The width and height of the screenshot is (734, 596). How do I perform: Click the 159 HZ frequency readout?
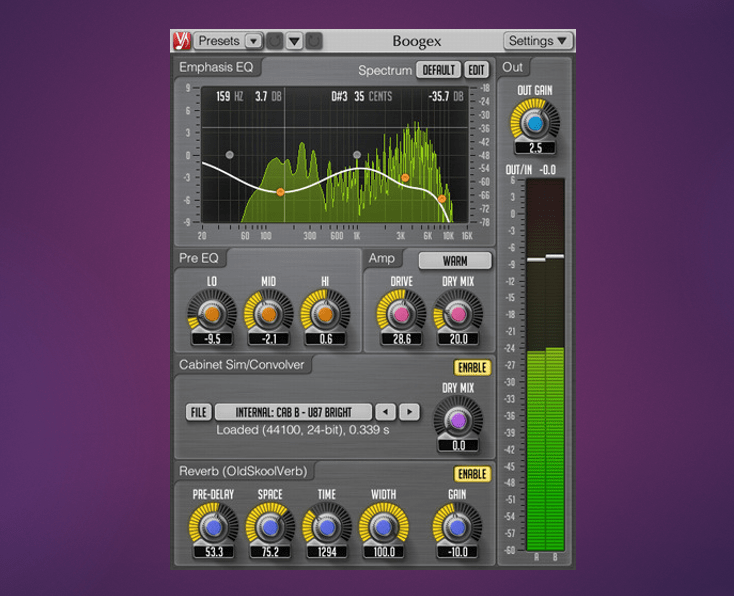(229, 96)
